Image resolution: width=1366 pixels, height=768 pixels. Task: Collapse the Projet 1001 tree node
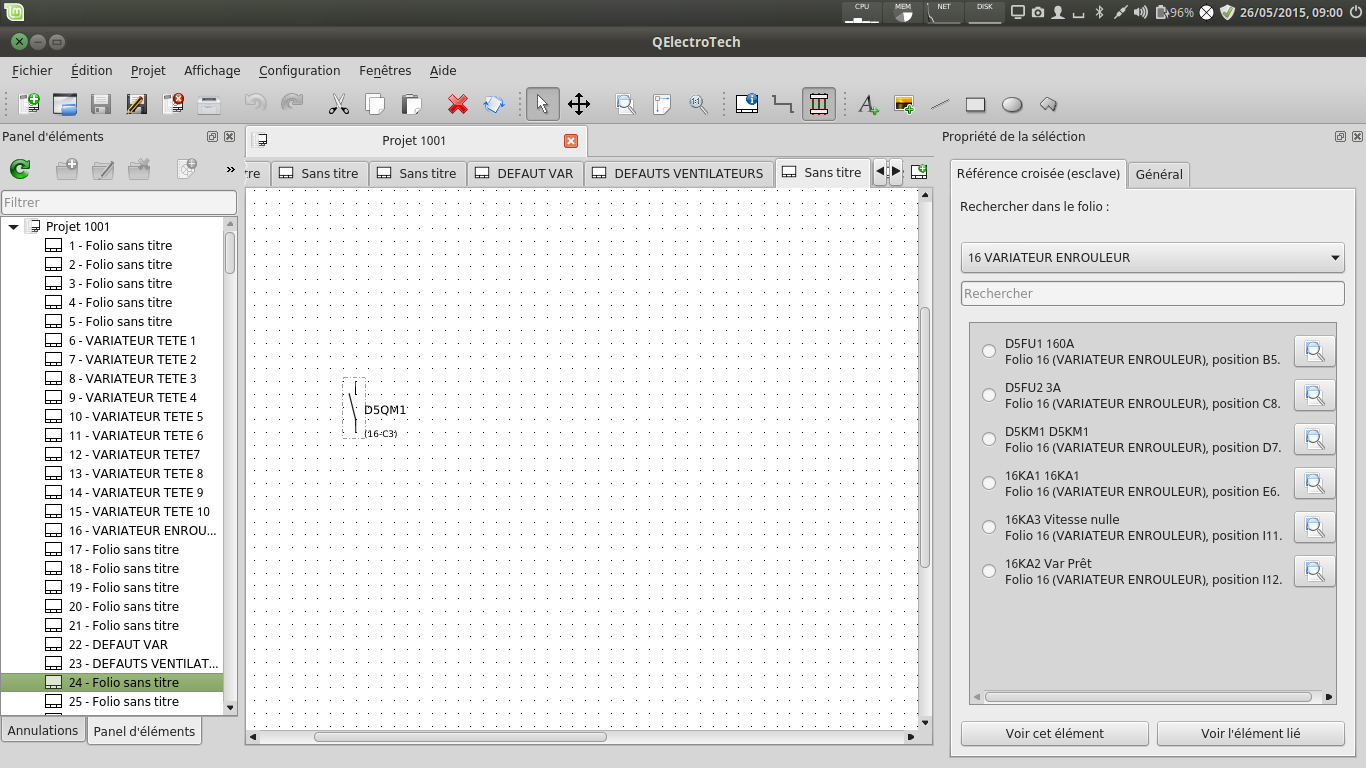pyautogui.click(x=14, y=227)
